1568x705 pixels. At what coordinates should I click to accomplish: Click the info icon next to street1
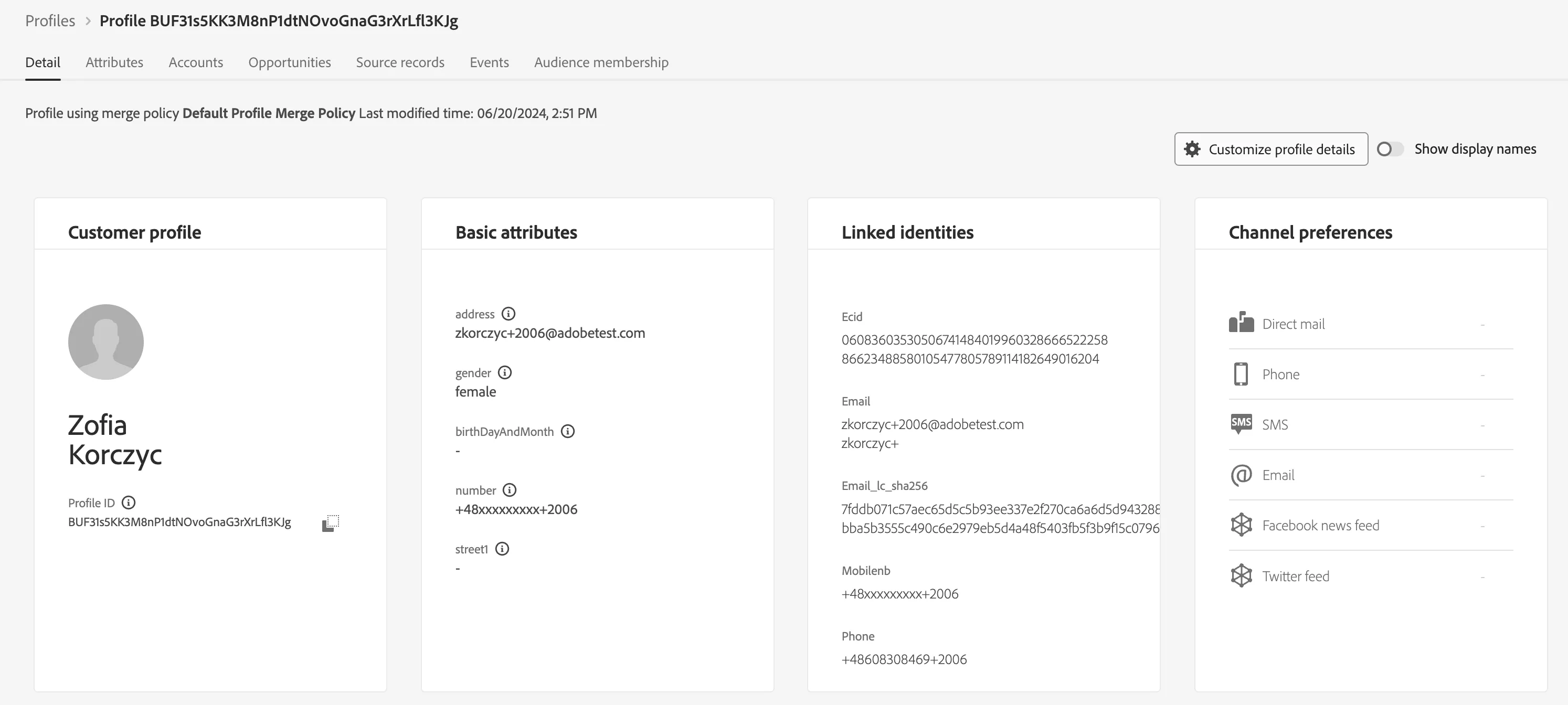point(502,549)
